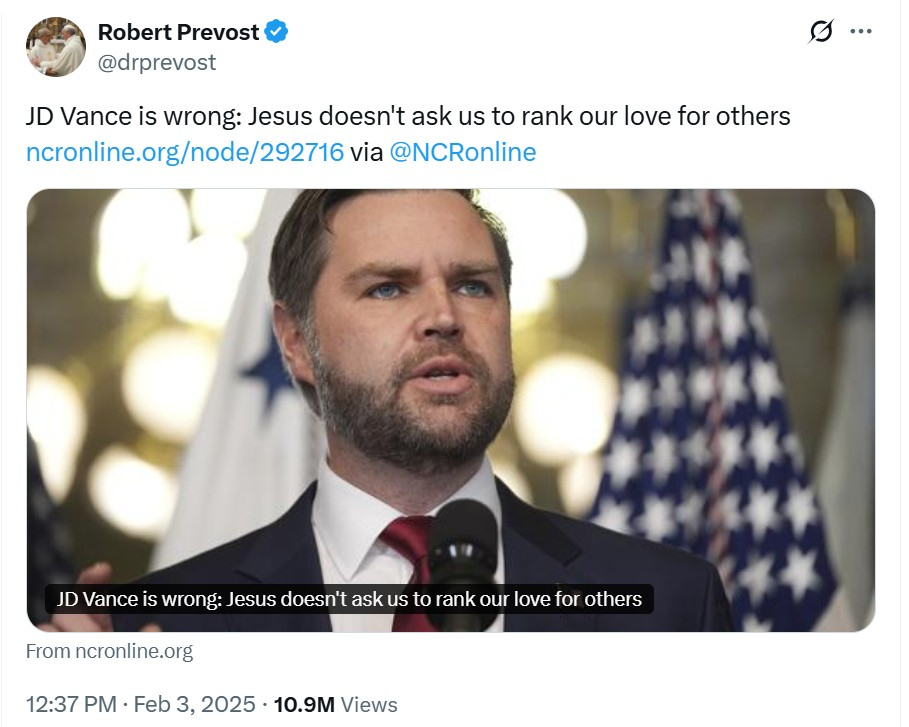Click the @NCRonline mention
The image size is (909, 727).
pyautogui.click(x=462, y=152)
